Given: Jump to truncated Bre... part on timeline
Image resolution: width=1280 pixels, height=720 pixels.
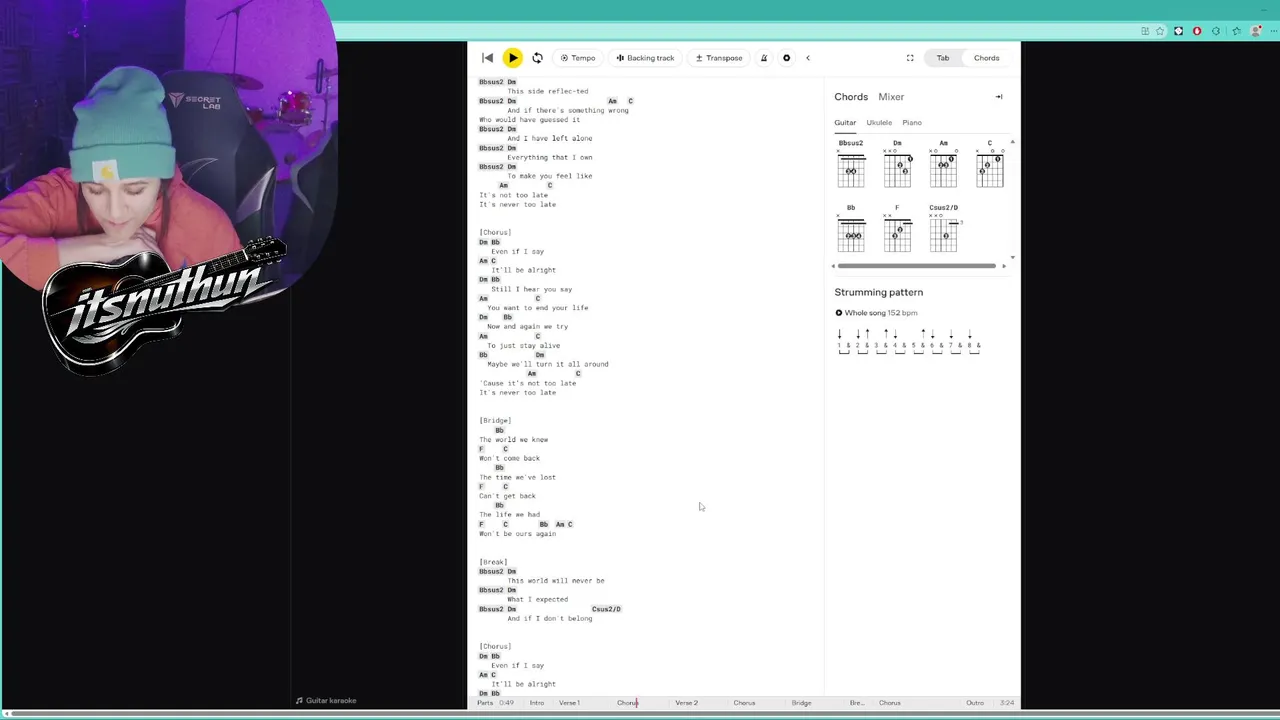Looking at the screenshot, I should coord(856,703).
